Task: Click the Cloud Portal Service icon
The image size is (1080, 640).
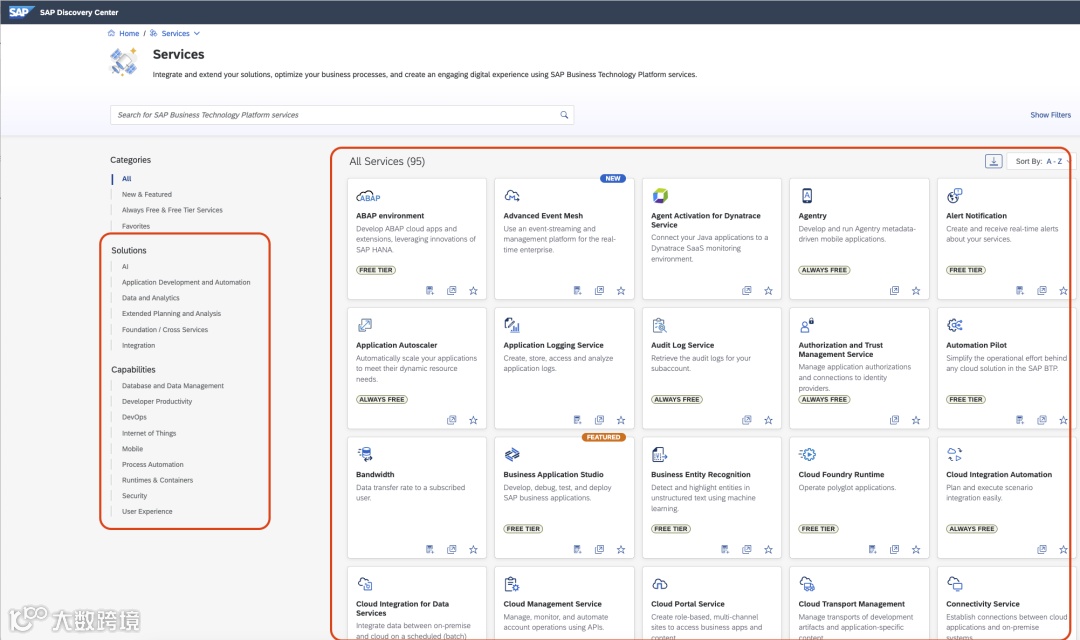Action: coord(659,584)
